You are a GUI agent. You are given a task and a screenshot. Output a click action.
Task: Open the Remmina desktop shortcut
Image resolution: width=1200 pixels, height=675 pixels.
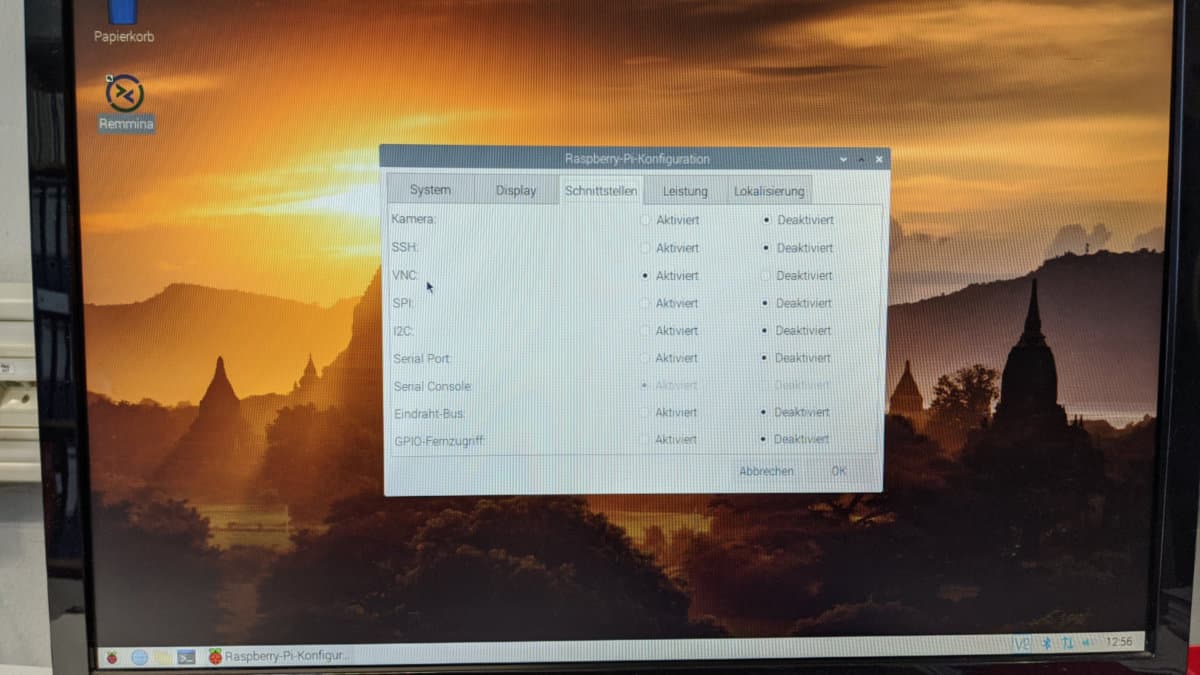pyautogui.click(x=125, y=95)
